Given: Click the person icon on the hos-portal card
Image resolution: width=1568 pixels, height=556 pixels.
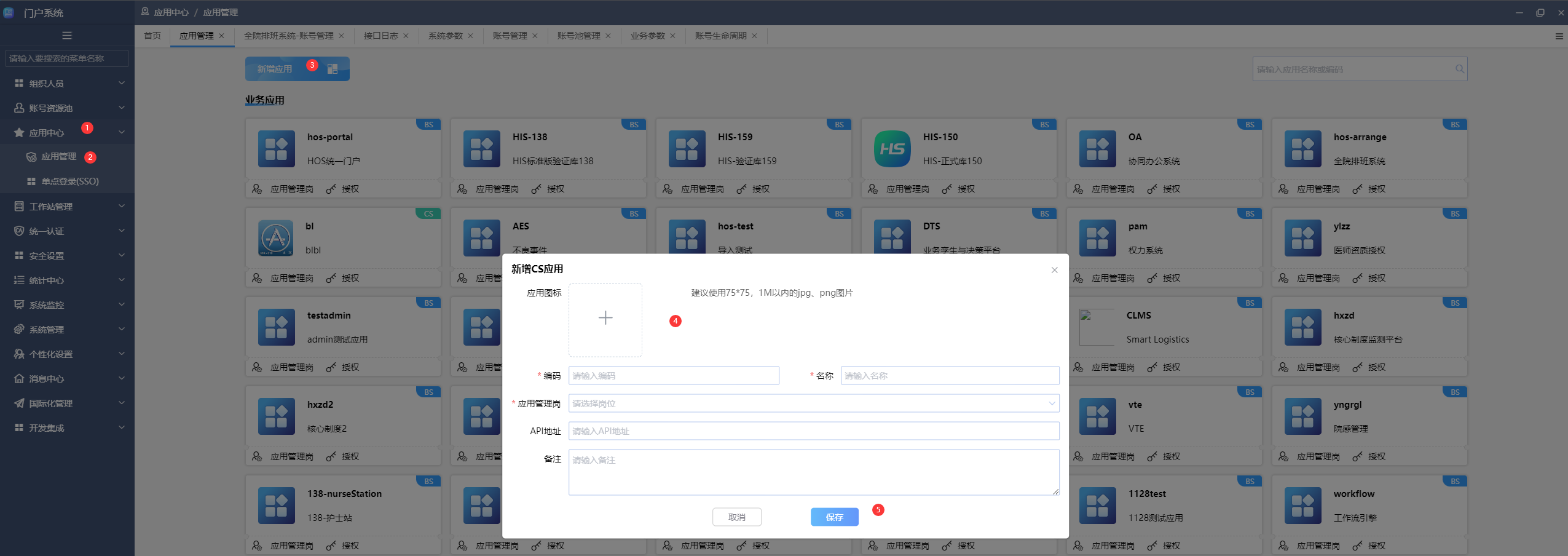Looking at the screenshot, I should 257,189.
